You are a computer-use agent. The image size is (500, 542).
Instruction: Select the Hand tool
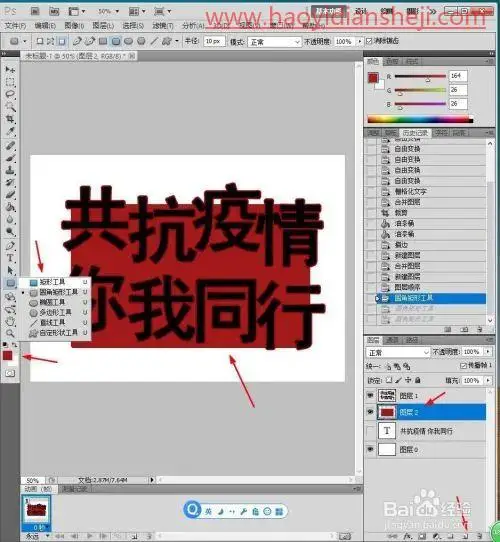10,321
